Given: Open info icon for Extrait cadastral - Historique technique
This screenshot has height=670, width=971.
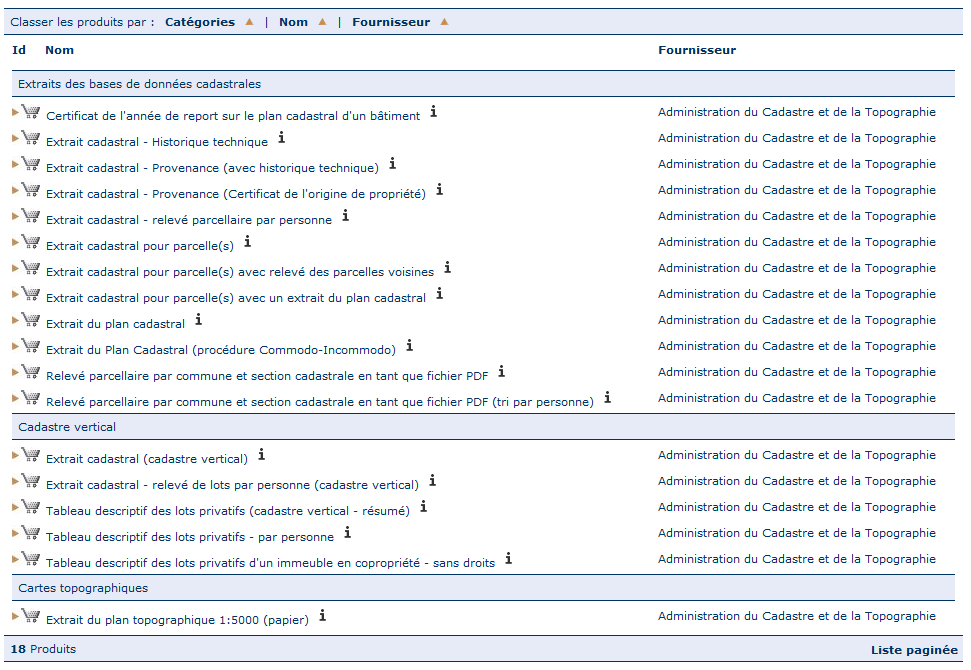Looking at the screenshot, I should point(282,138).
